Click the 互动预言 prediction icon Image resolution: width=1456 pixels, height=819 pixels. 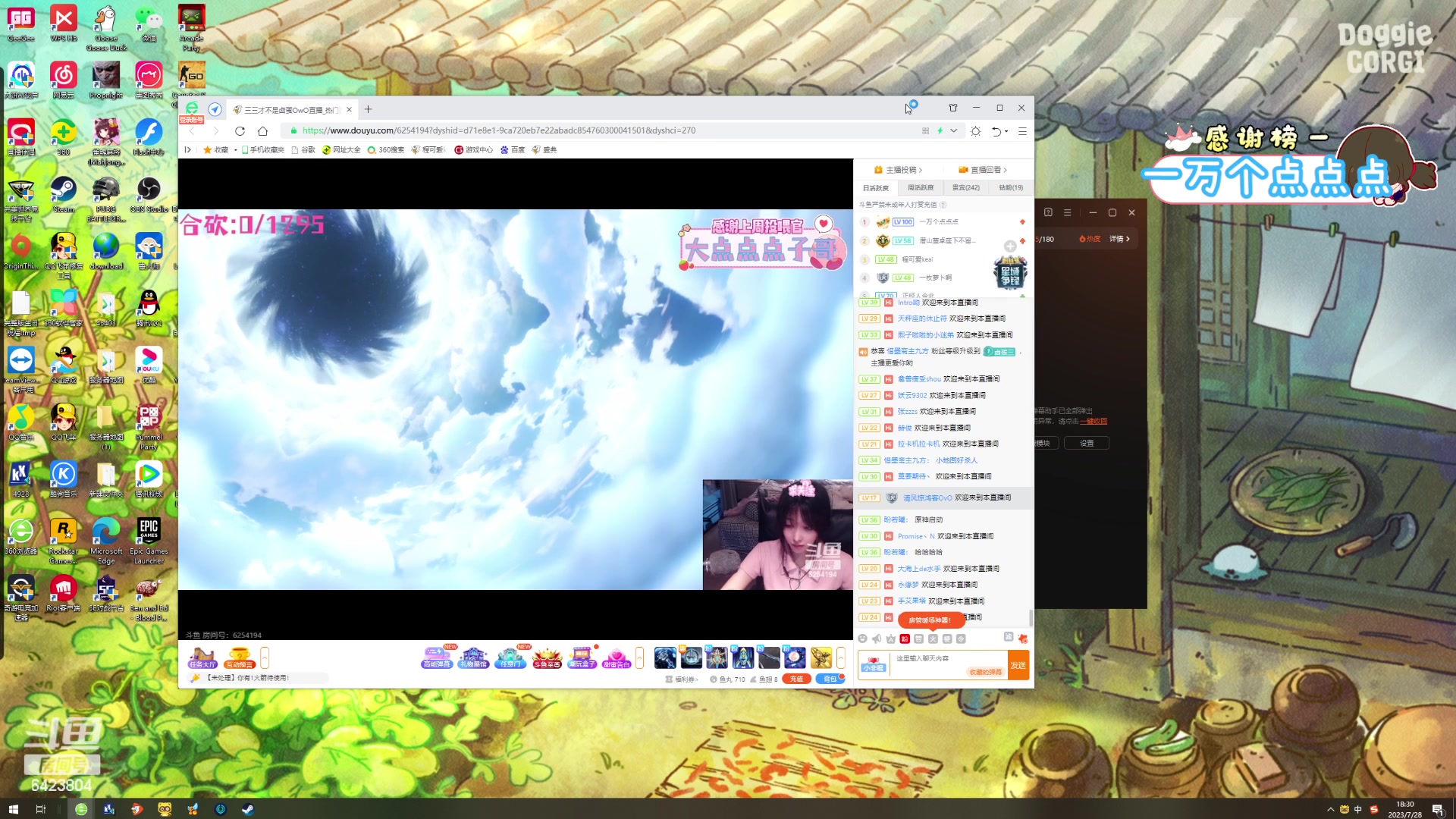(240, 657)
